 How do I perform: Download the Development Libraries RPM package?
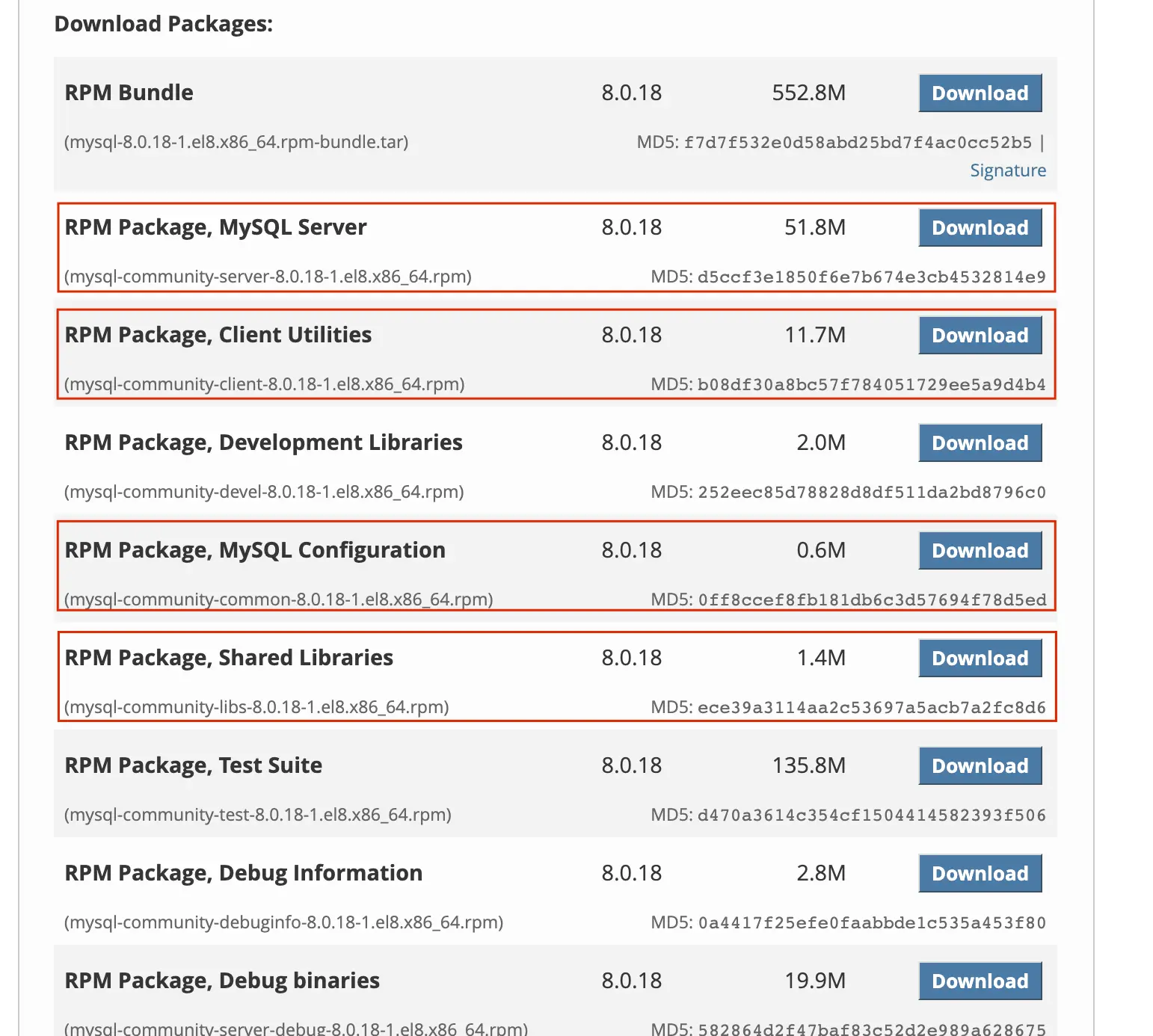click(x=980, y=443)
